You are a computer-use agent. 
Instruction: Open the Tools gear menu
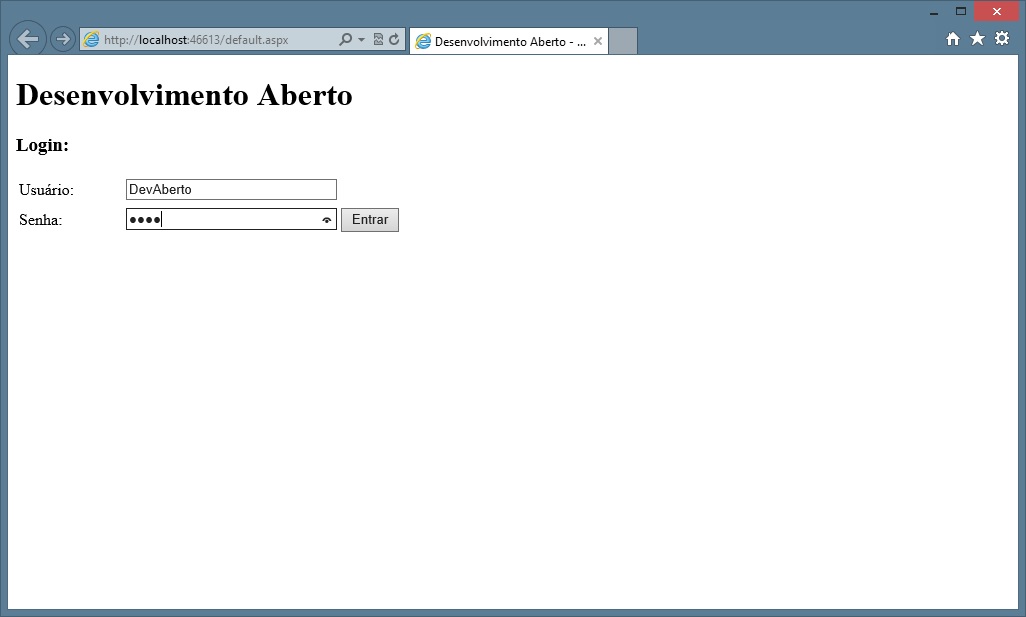(x=1001, y=39)
